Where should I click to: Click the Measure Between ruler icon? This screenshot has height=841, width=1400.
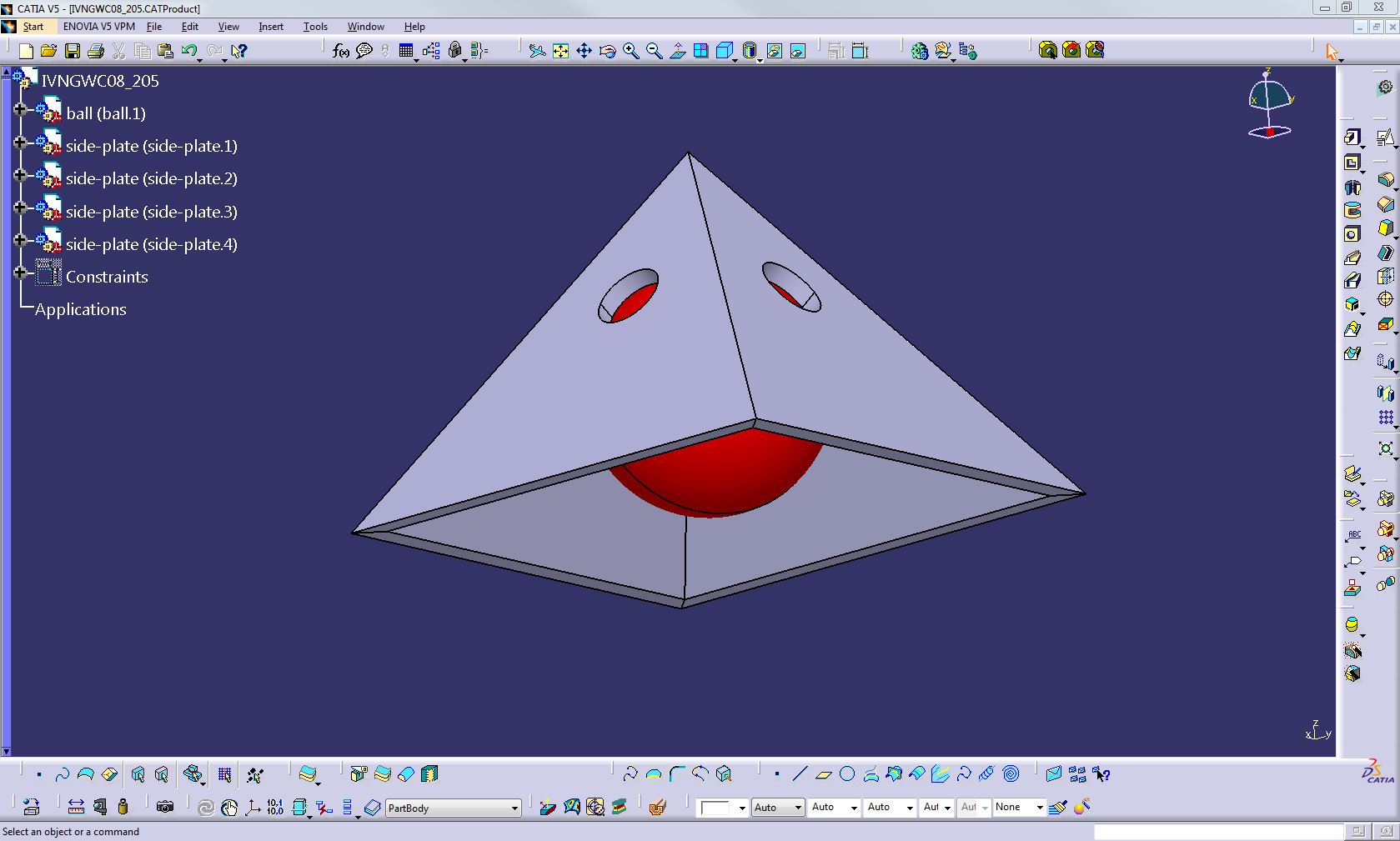[x=76, y=807]
